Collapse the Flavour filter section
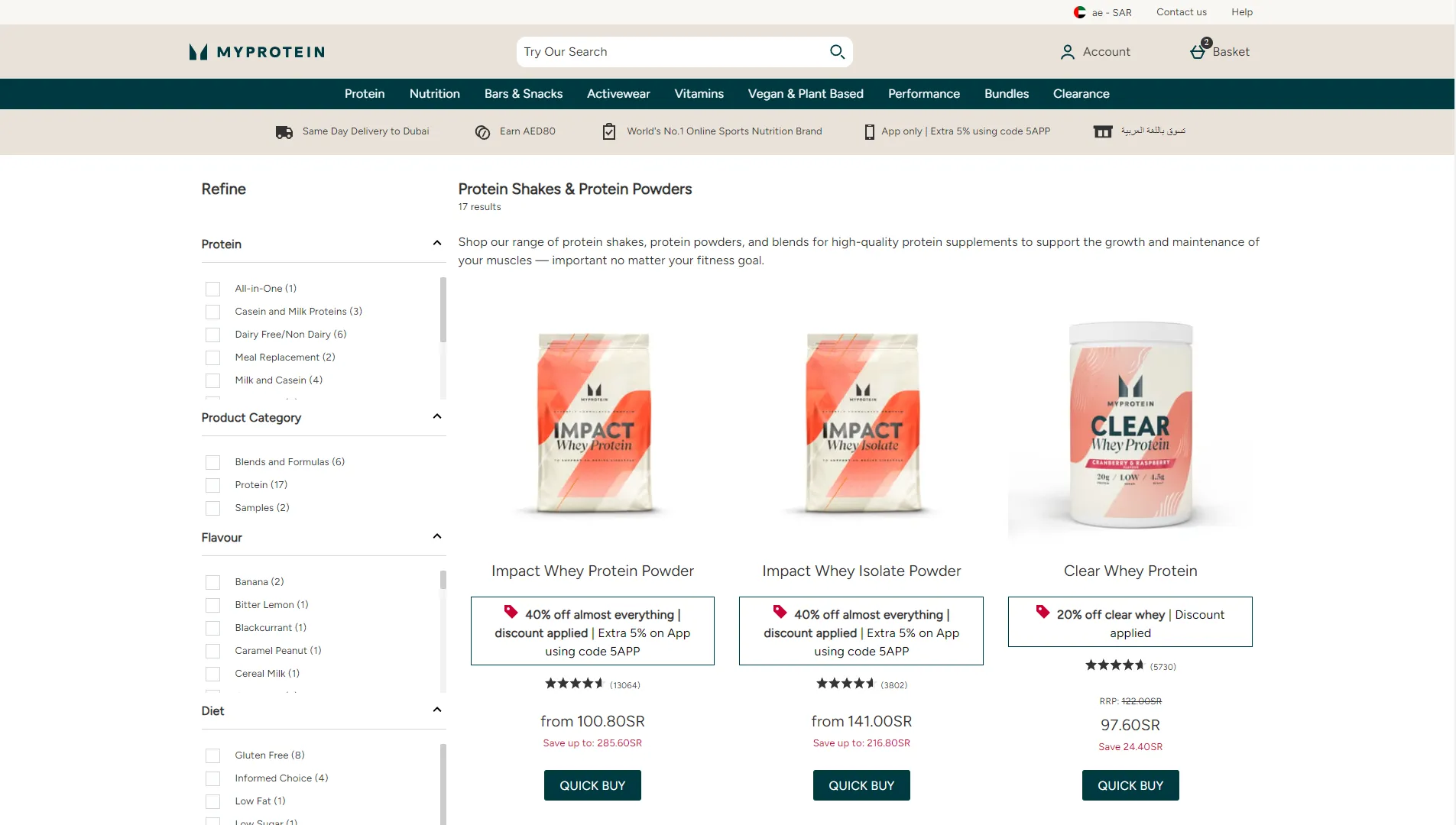Viewport: 1456px width, 825px height. [437, 536]
